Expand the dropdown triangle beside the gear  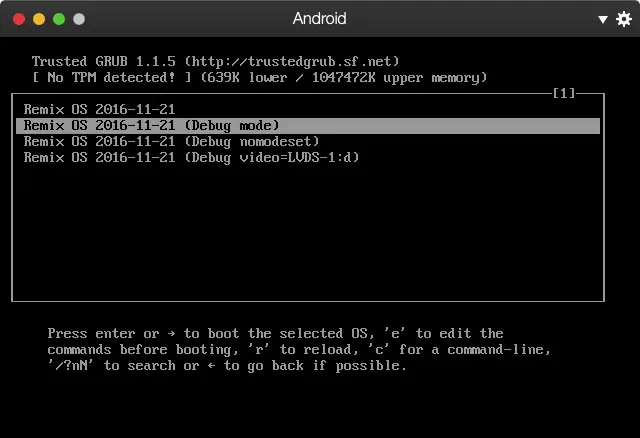(x=603, y=19)
